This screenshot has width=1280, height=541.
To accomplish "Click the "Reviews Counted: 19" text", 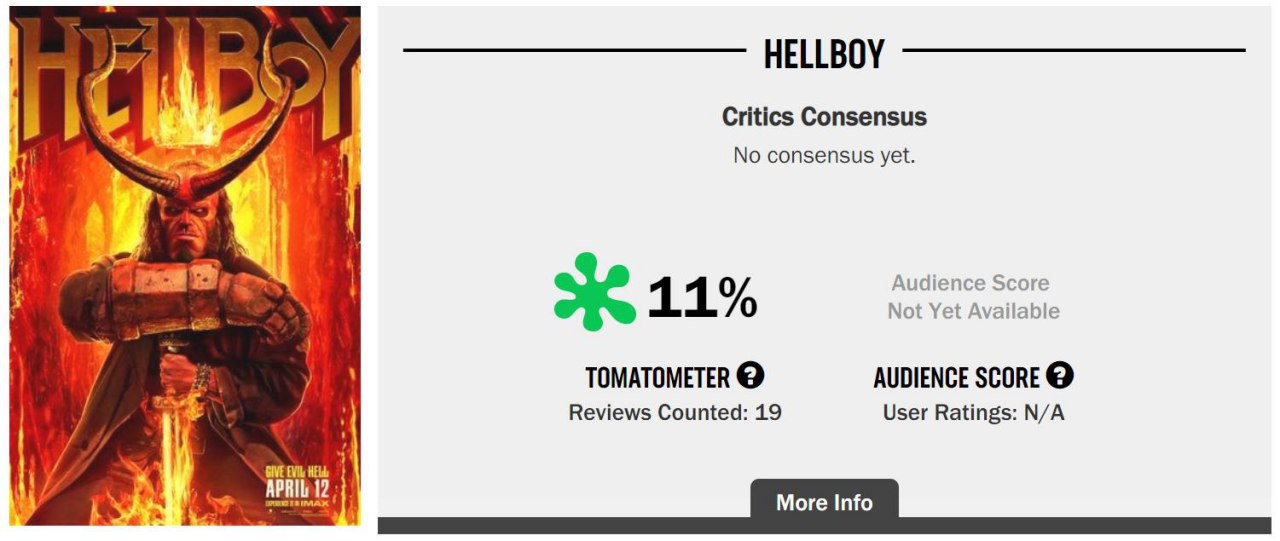I will click(x=675, y=412).
